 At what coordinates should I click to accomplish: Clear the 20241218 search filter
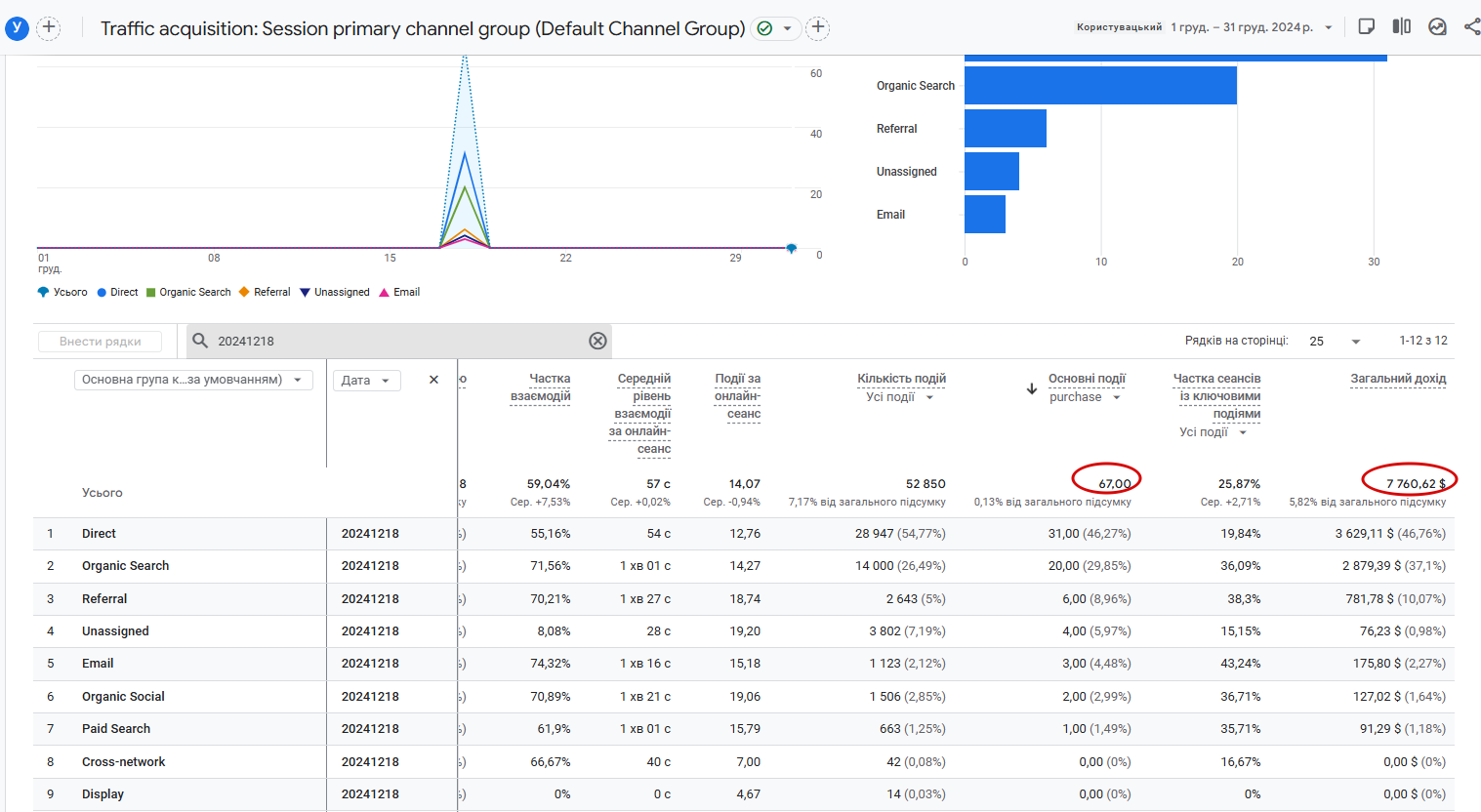(597, 341)
